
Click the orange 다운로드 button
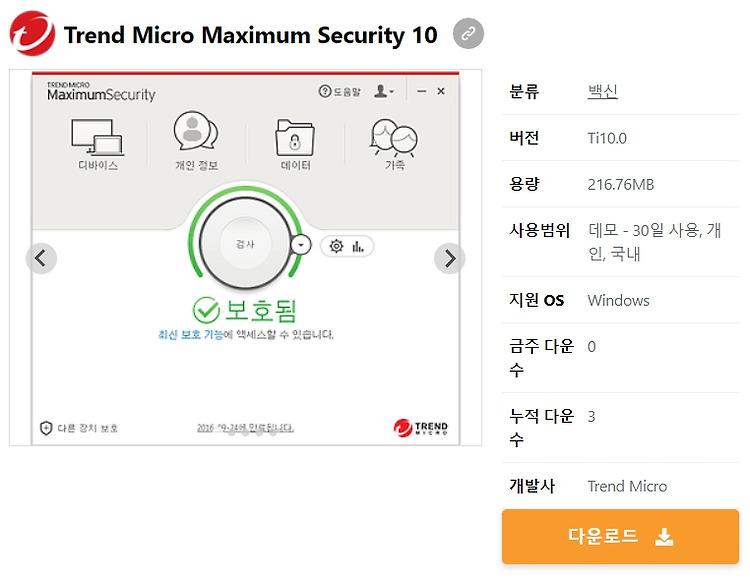tap(620, 536)
